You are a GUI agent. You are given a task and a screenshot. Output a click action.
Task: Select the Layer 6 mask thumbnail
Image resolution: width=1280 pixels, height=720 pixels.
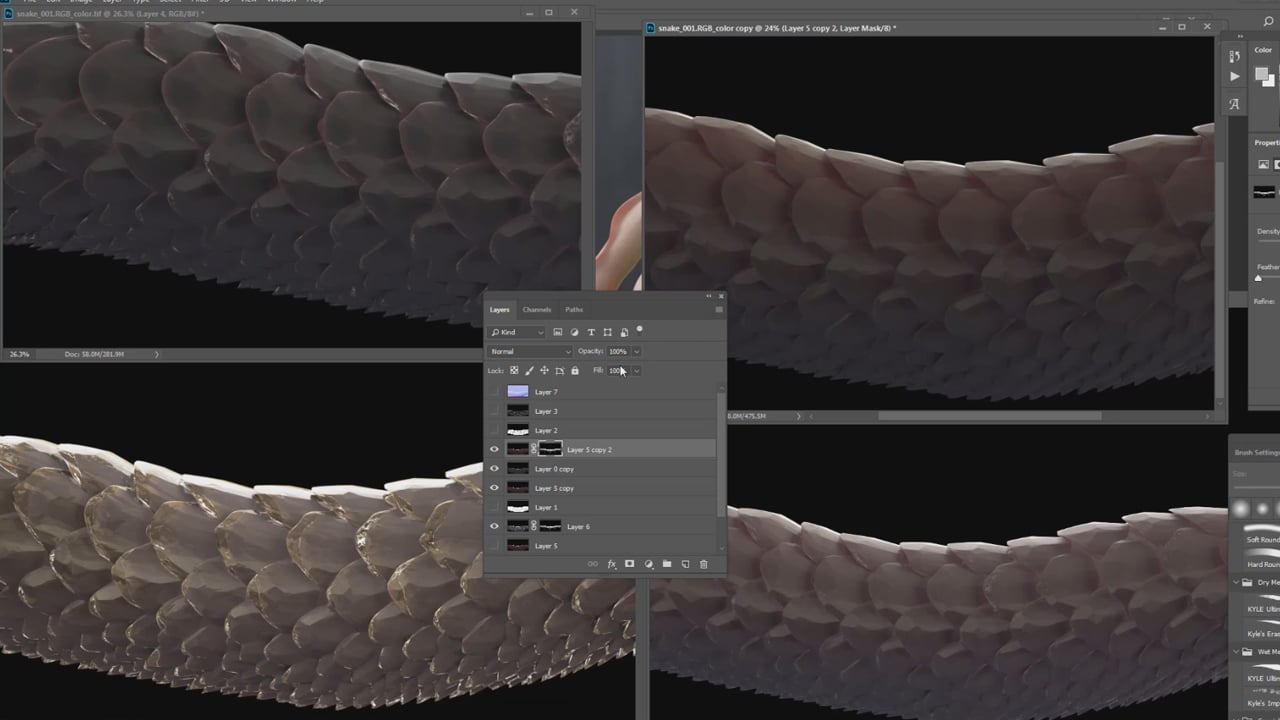point(551,527)
